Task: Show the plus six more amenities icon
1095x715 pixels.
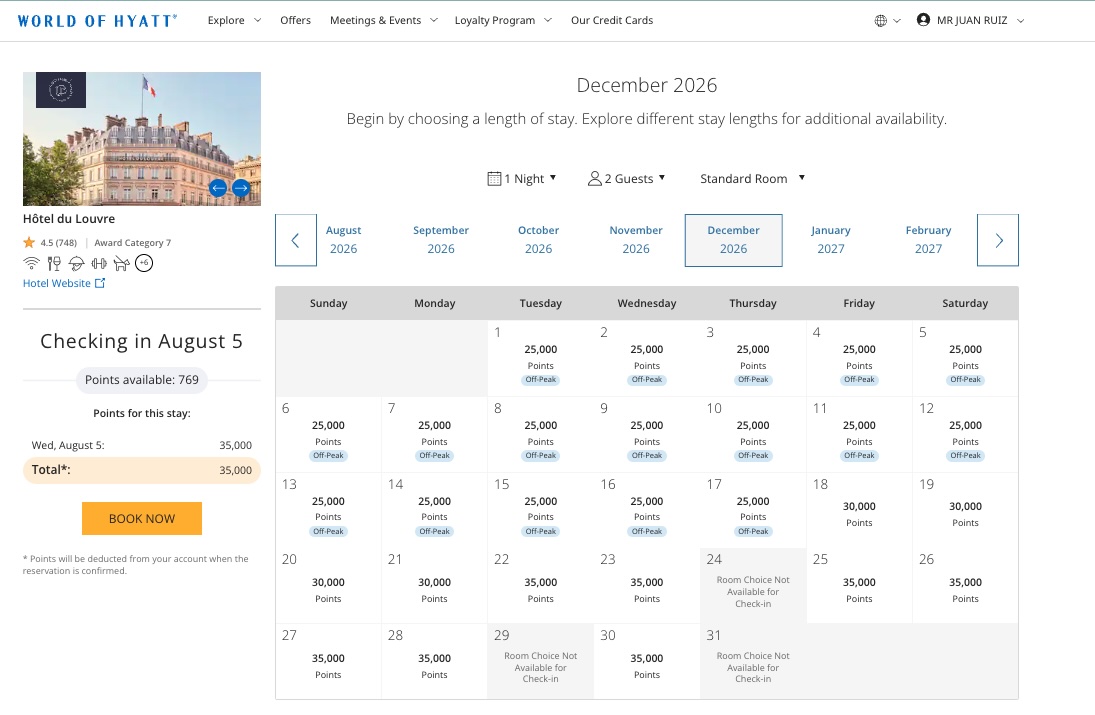Action: point(144,263)
